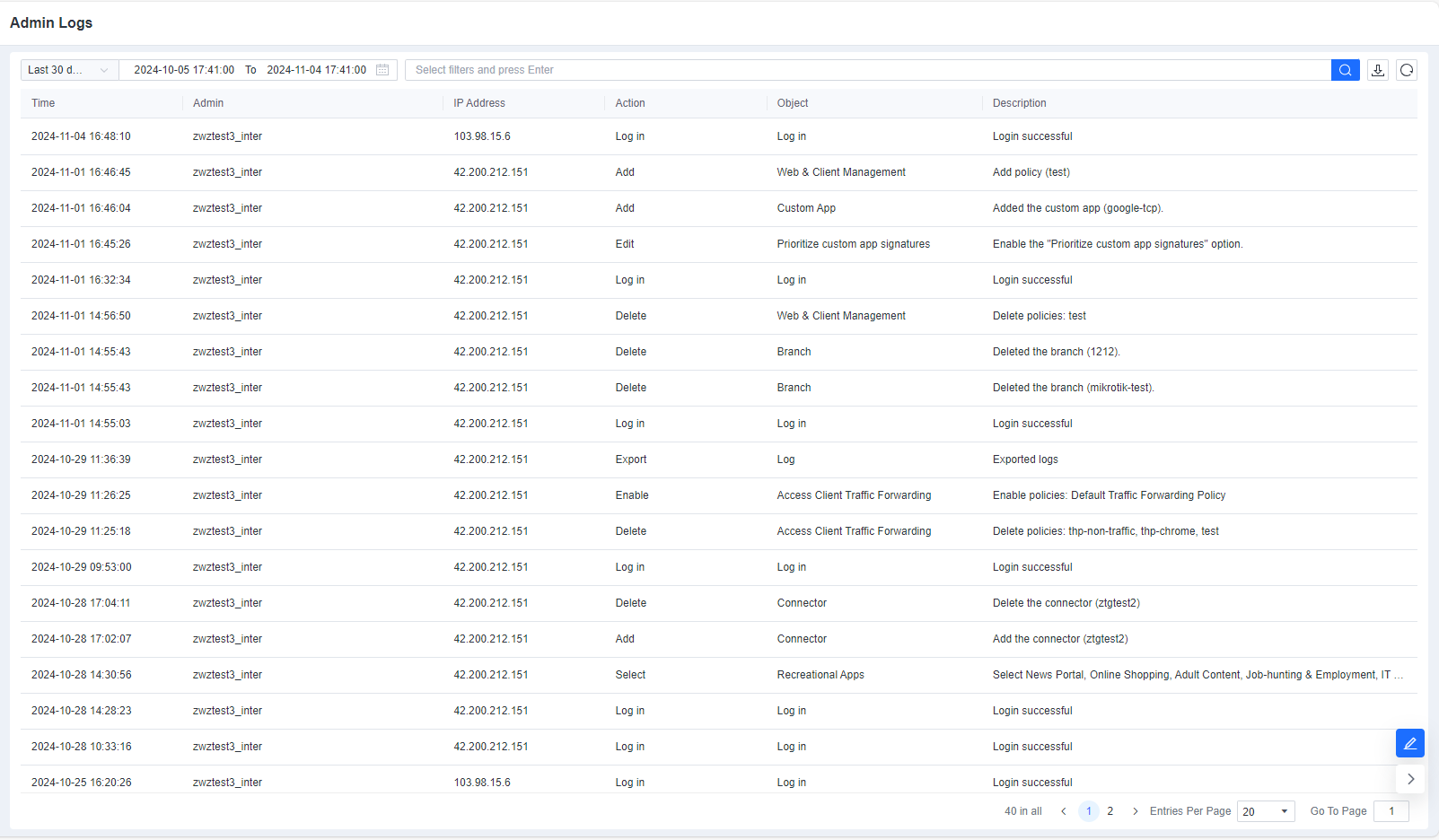Click the expand arrow floating button
The width and height of the screenshot is (1439, 840).
[x=1410, y=779]
